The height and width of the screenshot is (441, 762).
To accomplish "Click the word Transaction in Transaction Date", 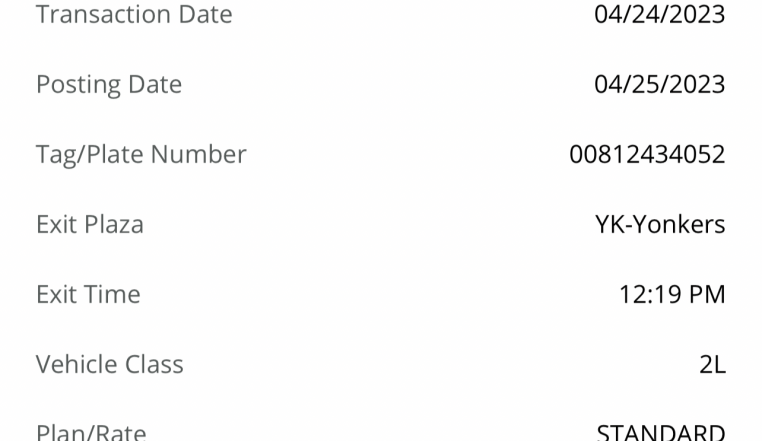I will pyautogui.click(x=104, y=14).
